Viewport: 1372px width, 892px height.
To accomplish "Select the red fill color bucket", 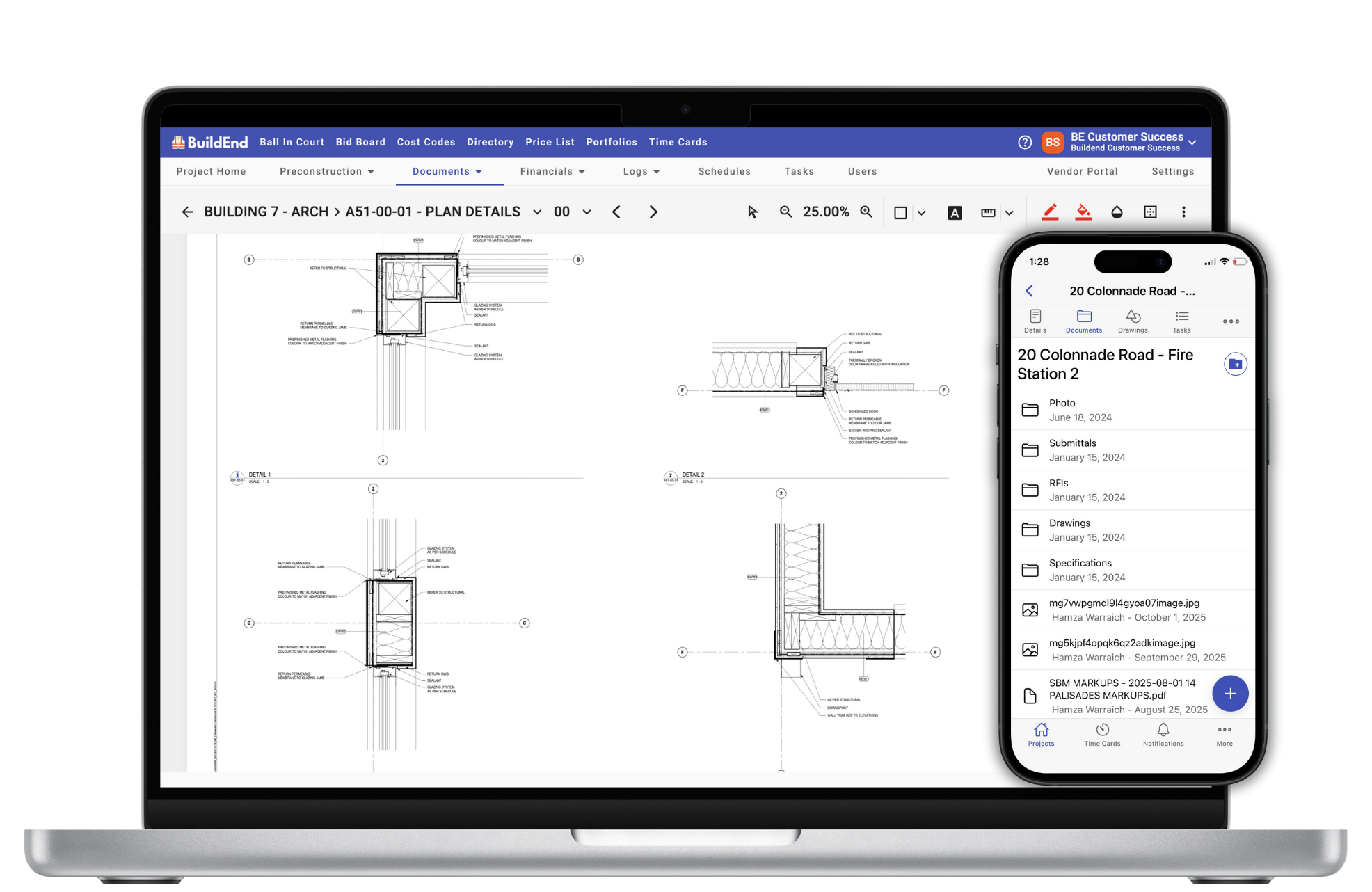I will (x=1083, y=212).
